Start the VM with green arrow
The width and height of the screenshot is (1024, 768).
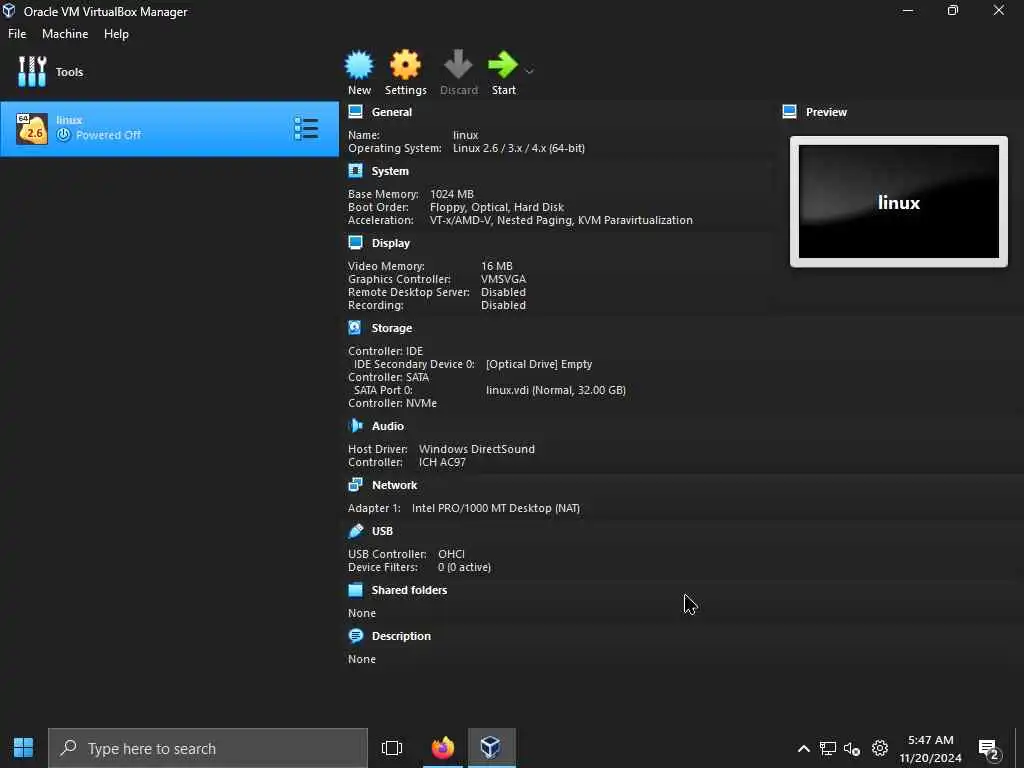point(503,65)
